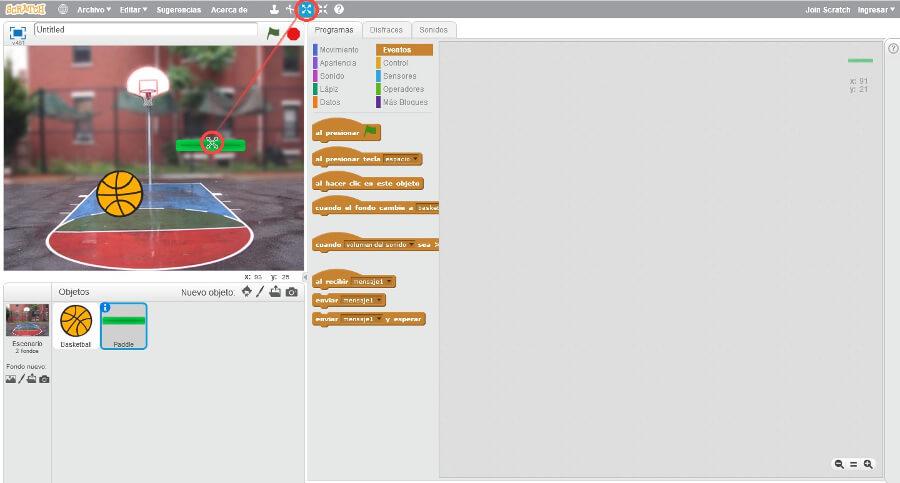Switch to the Sonidos tab
Image resolution: width=900 pixels, height=483 pixels.
433,30
